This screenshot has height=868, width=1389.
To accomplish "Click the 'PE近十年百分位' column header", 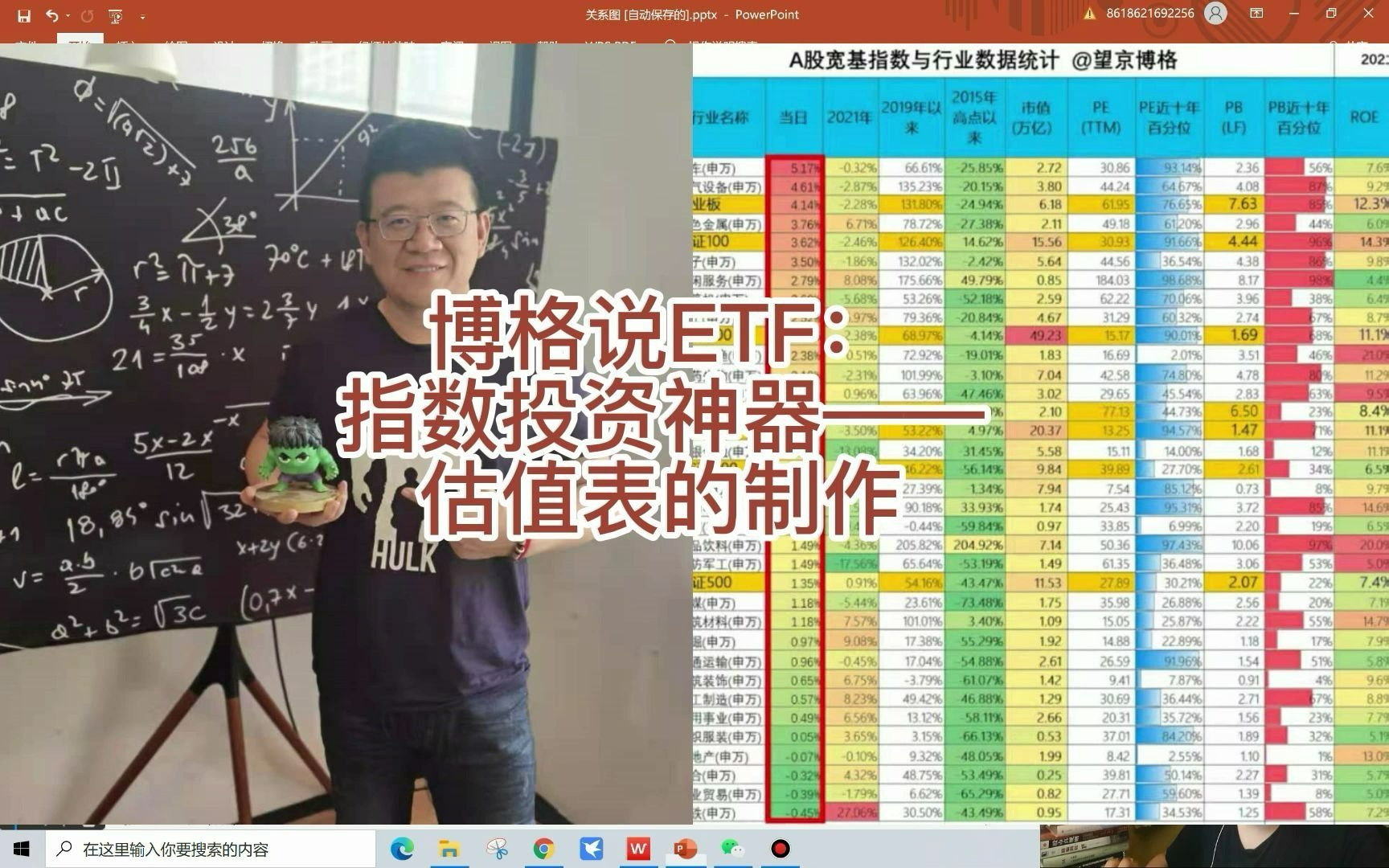I will click(x=1169, y=117).
